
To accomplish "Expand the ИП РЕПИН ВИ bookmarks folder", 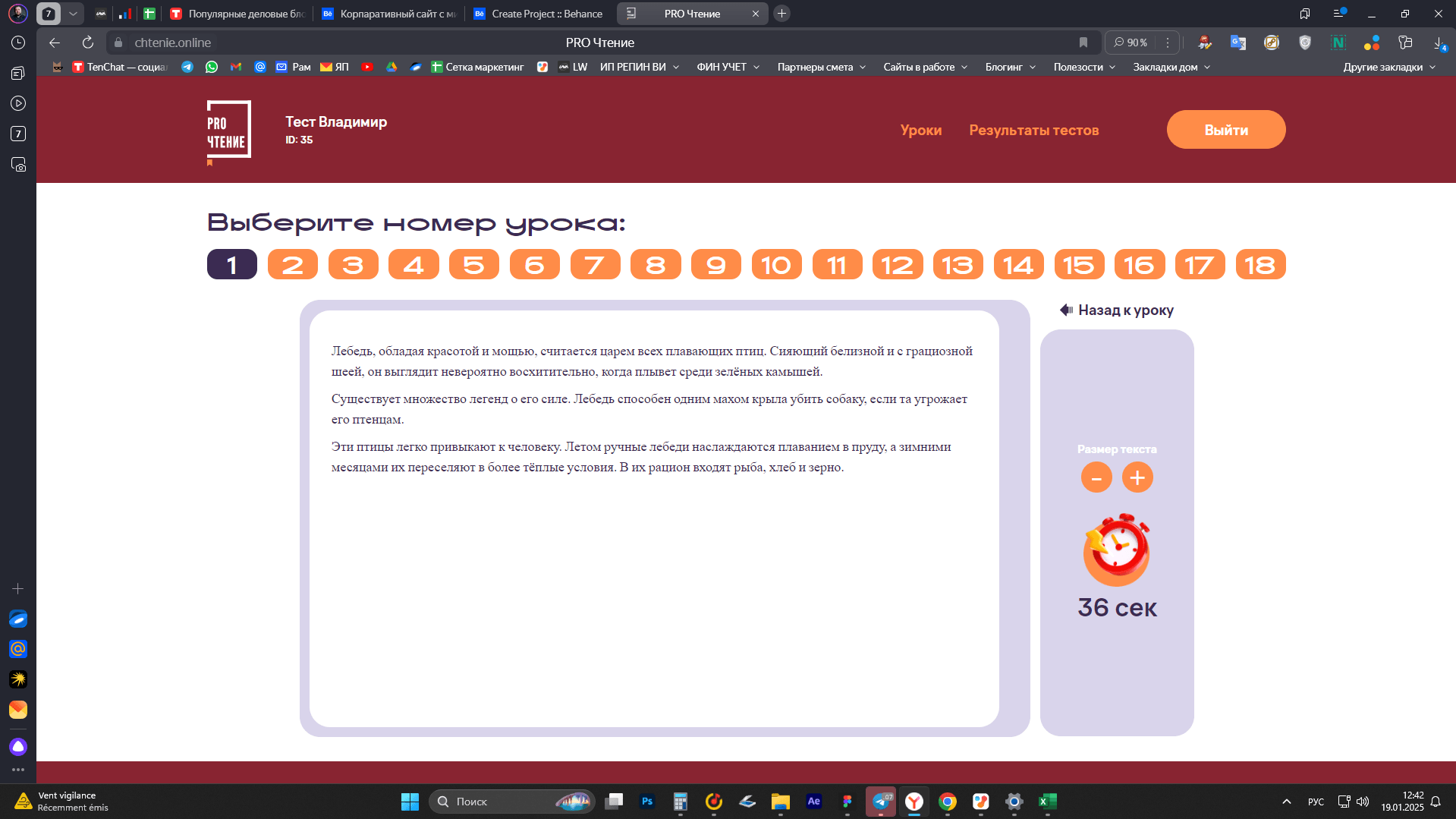I will (x=640, y=67).
